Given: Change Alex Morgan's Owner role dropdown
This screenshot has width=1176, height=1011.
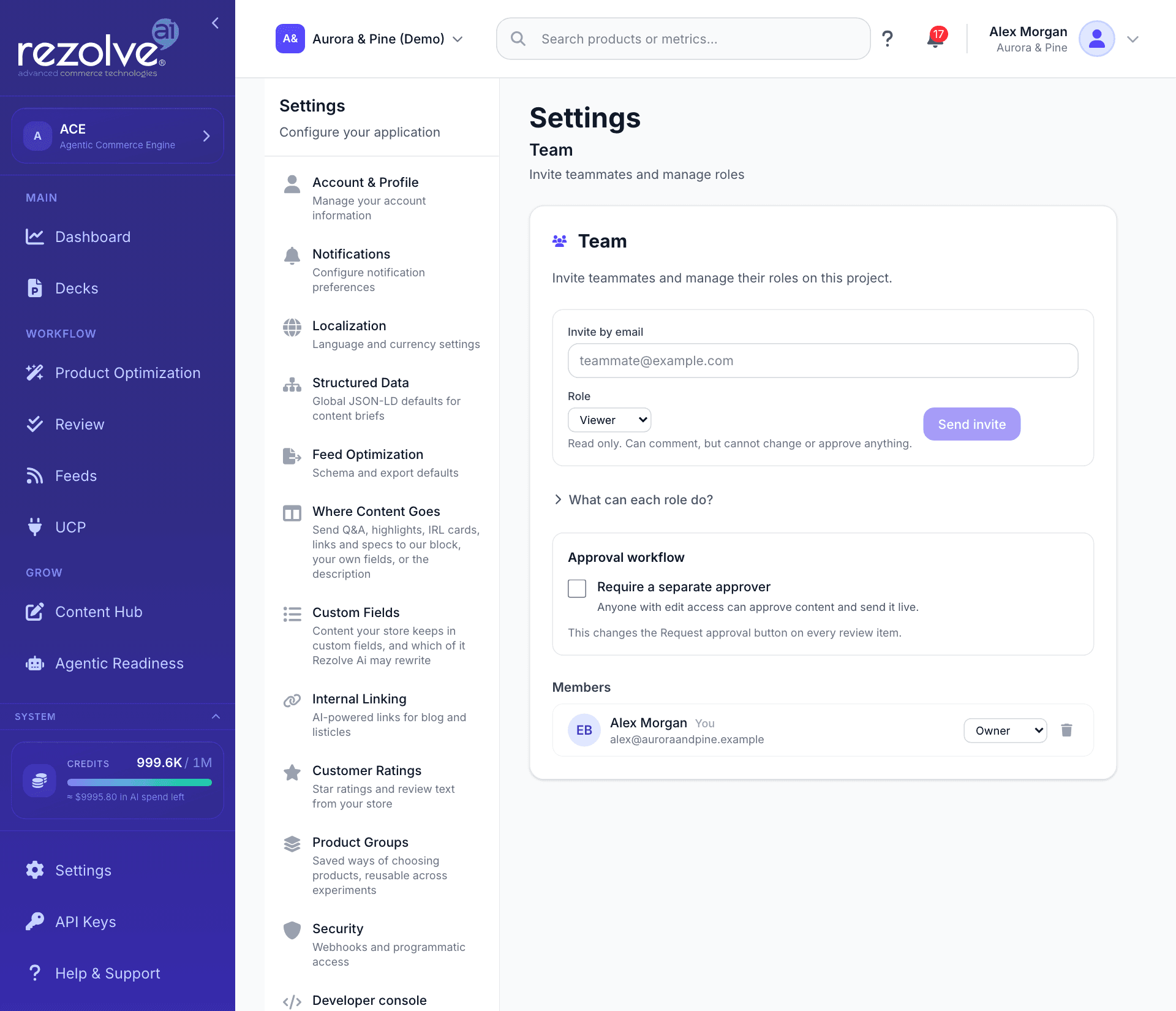Looking at the screenshot, I should point(1005,730).
